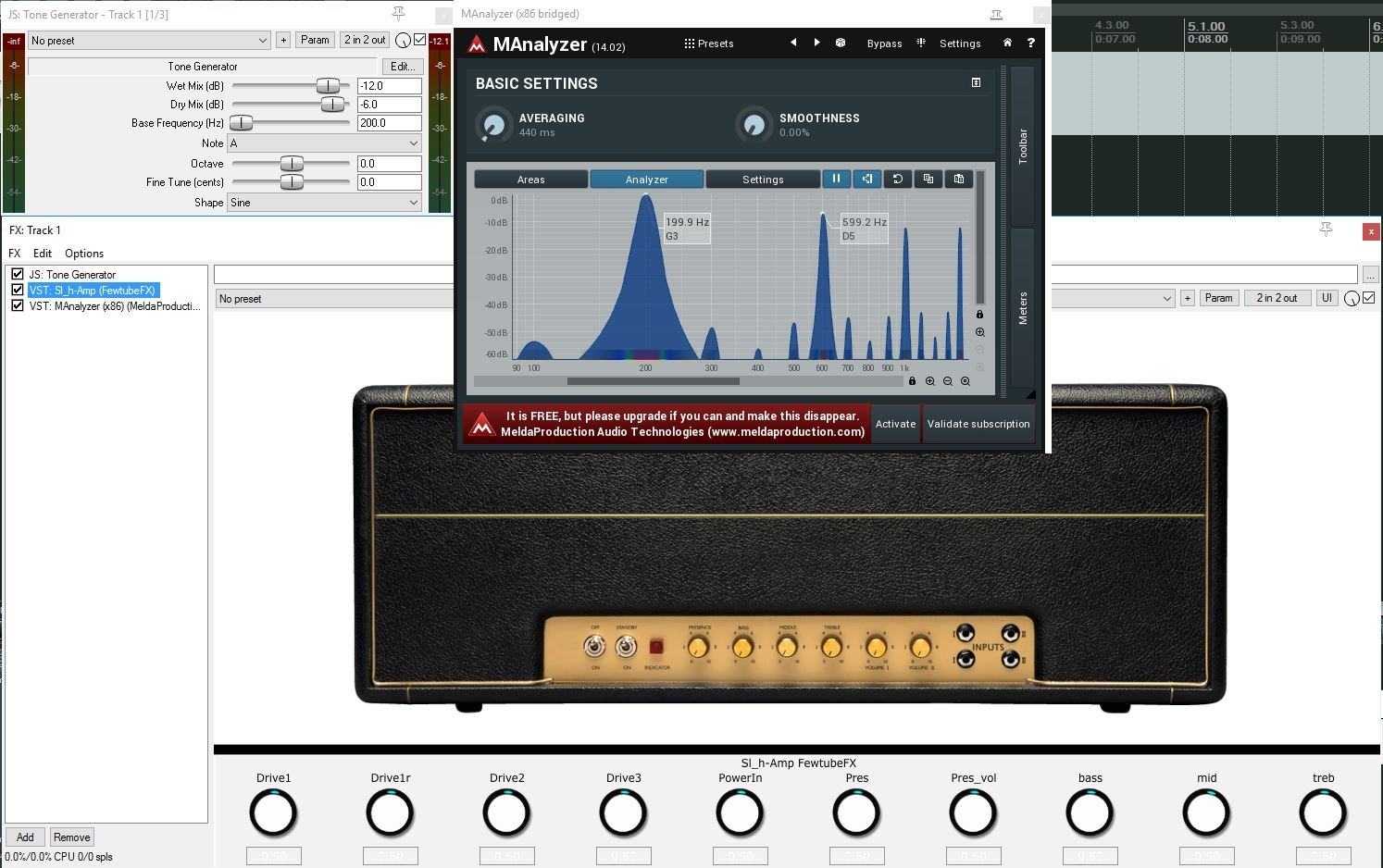Pin the MAnalyzer bridged window on top
The image size is (1383, 868).
[996, 14]
